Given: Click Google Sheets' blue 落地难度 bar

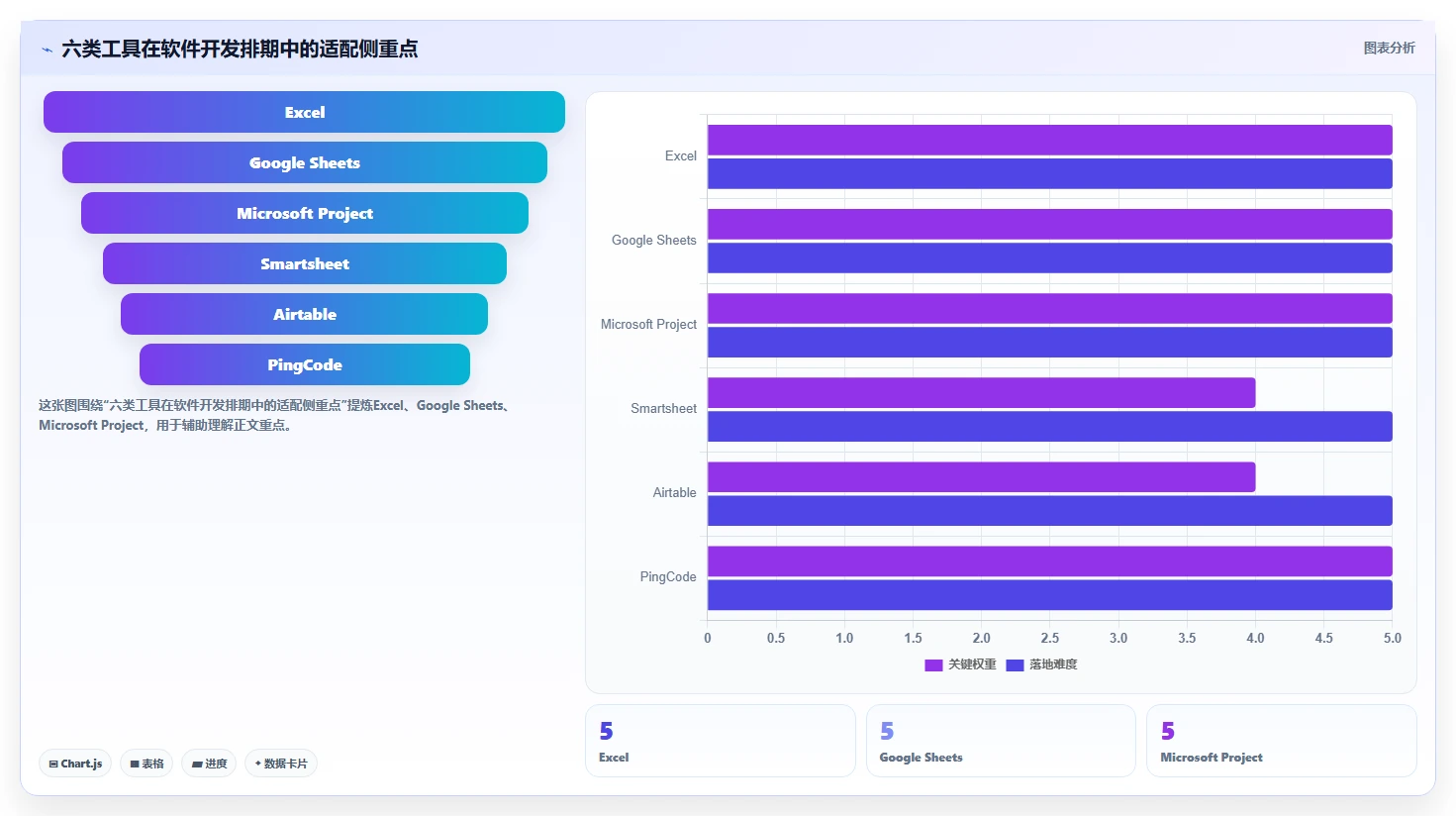Looking at the screenshot, I should [1049, 257].
